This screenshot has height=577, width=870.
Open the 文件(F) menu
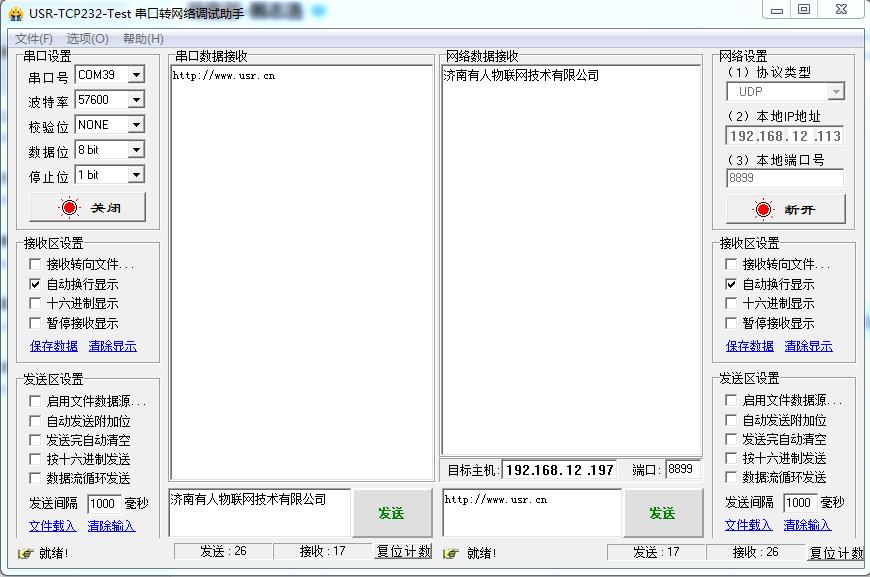[34, 39]
